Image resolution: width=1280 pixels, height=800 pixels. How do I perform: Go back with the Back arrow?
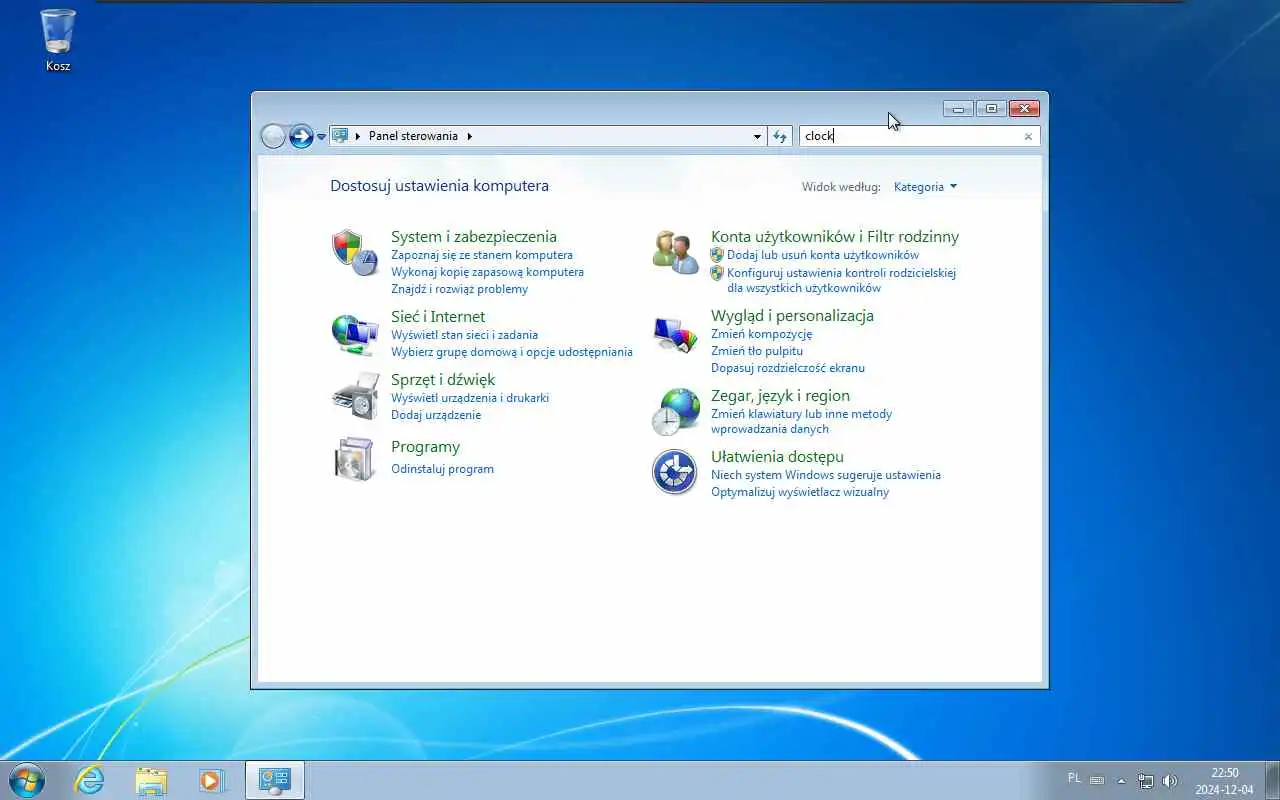[273, 136]
